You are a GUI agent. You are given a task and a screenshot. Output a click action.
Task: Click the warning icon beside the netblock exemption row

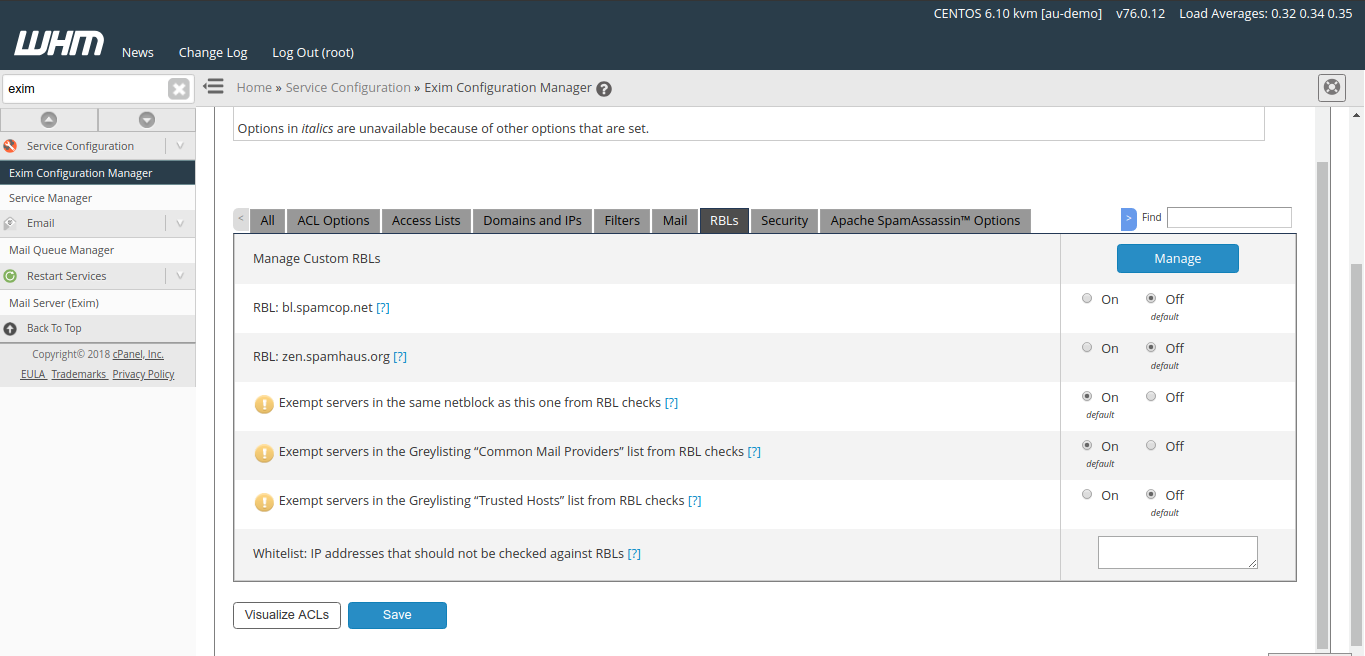point(264,404)
